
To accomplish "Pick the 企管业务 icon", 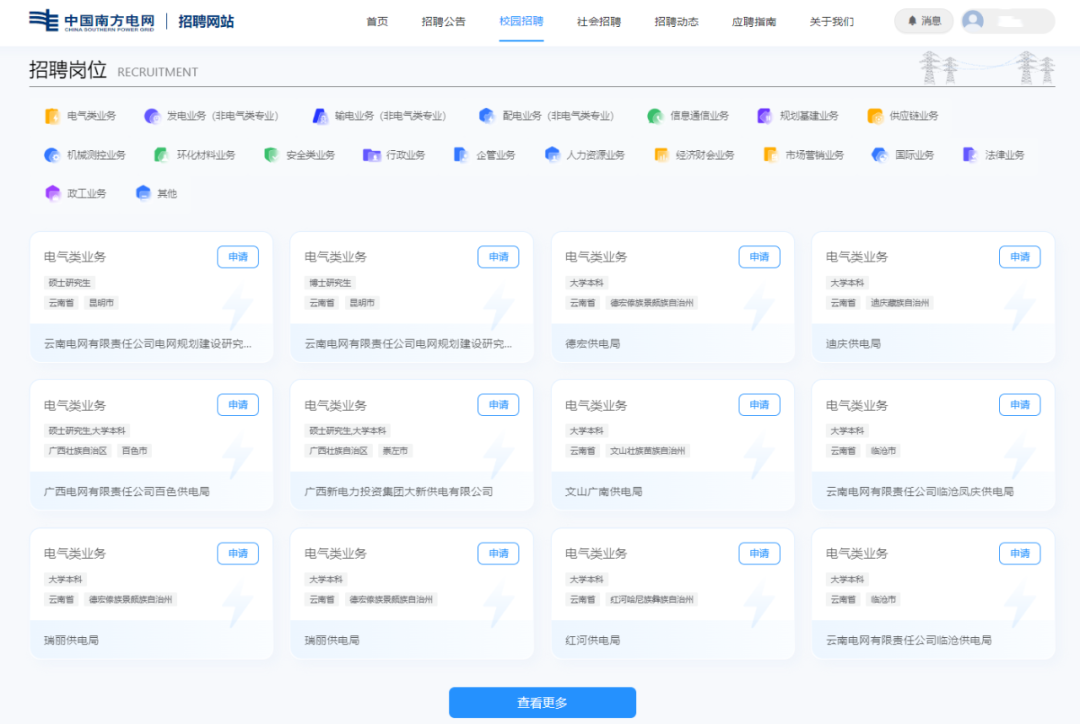I will 461,155.
